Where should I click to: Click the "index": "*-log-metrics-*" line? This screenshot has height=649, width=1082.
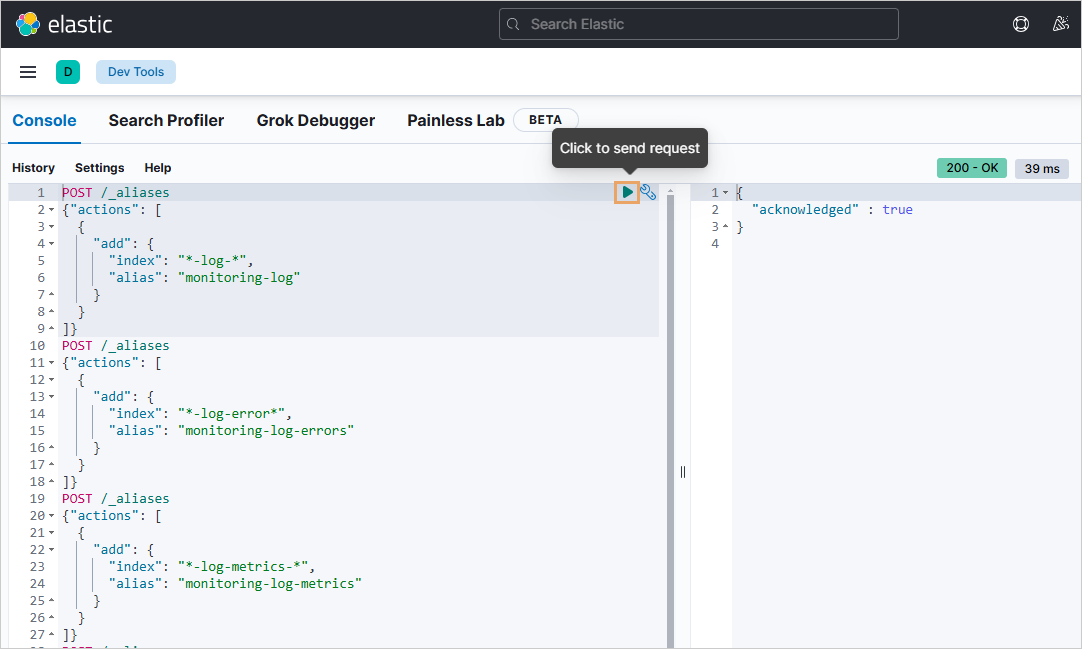pyautogui.click(x=212, y=567)
